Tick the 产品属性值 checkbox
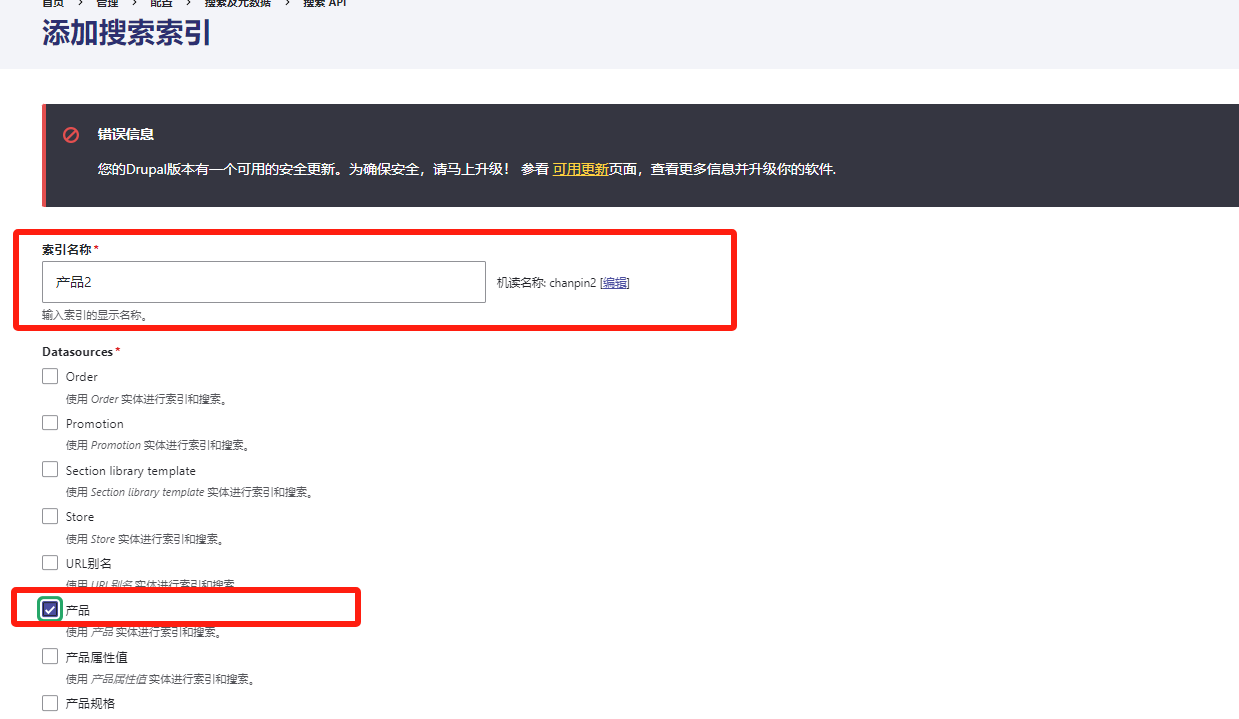Viewport: 1239px width, 719px height. tap(50, 656)
